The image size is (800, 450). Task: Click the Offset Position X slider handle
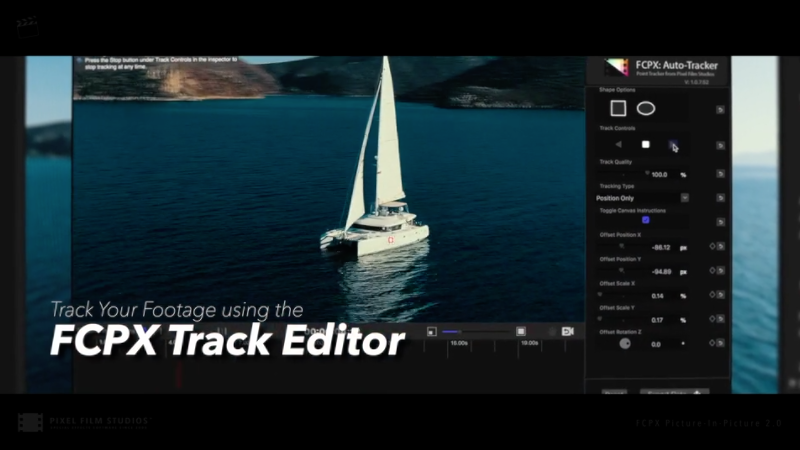[621, 246]
